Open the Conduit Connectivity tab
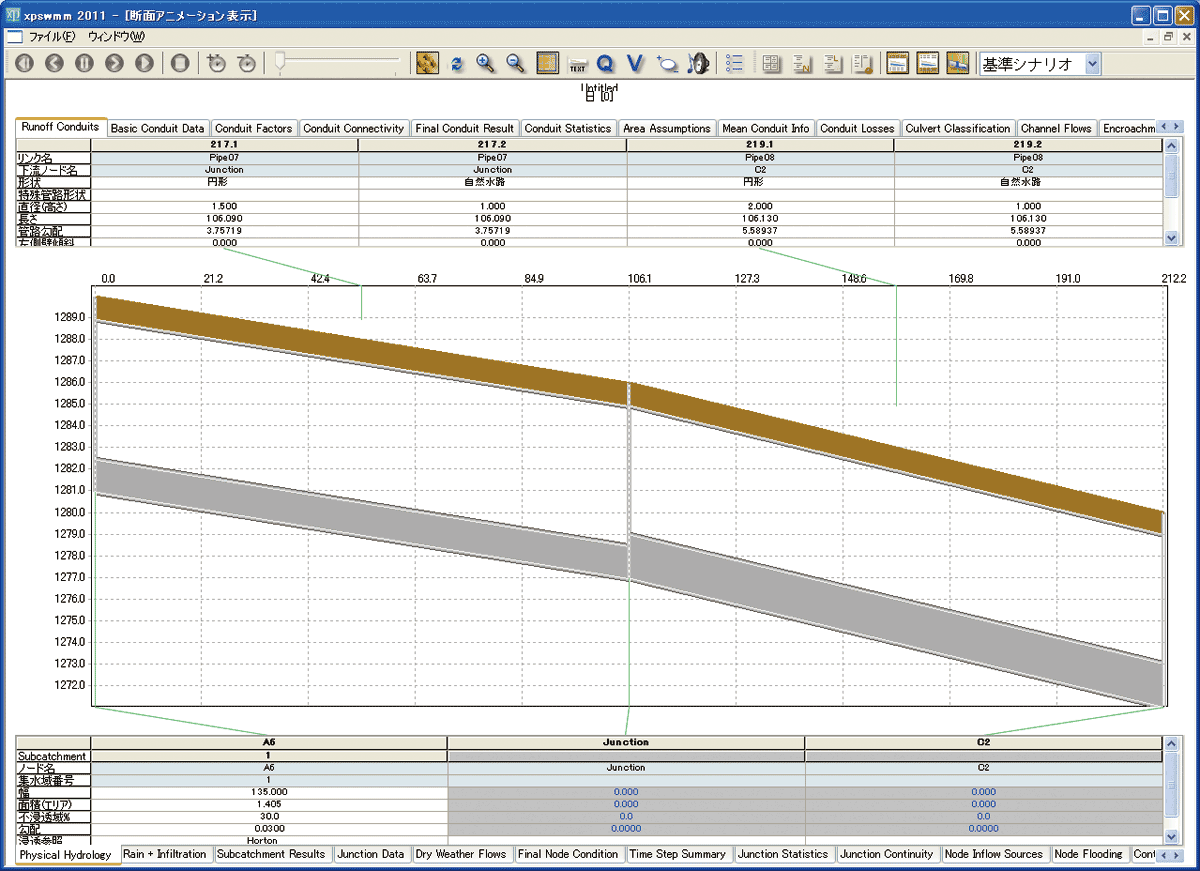Image resolution: width=1200 pixels, height=871 pixels. coord(354,128)
